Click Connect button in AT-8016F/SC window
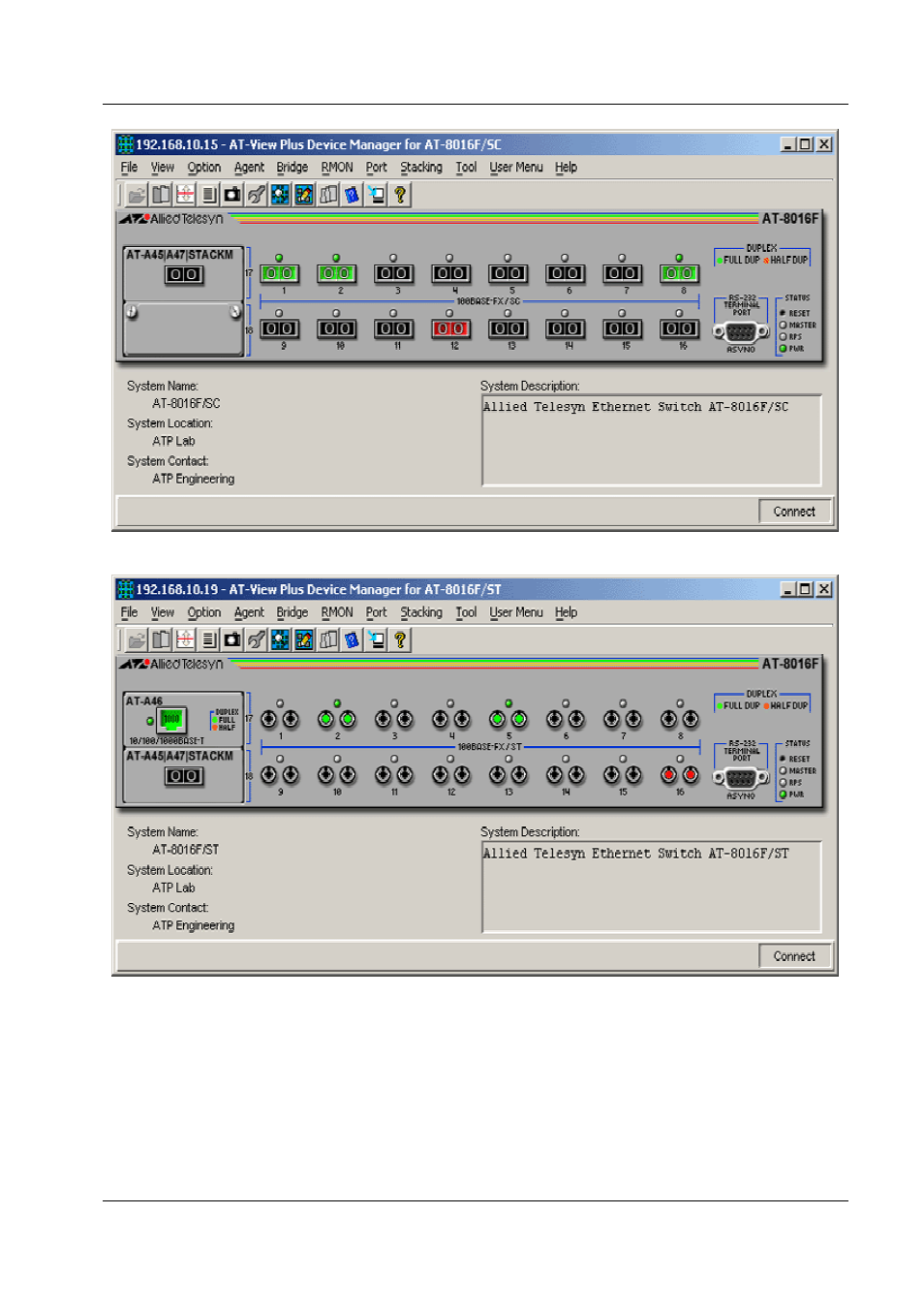This screenshot has width=924, height=1308. pyautogui.click(x=794, y=512)
